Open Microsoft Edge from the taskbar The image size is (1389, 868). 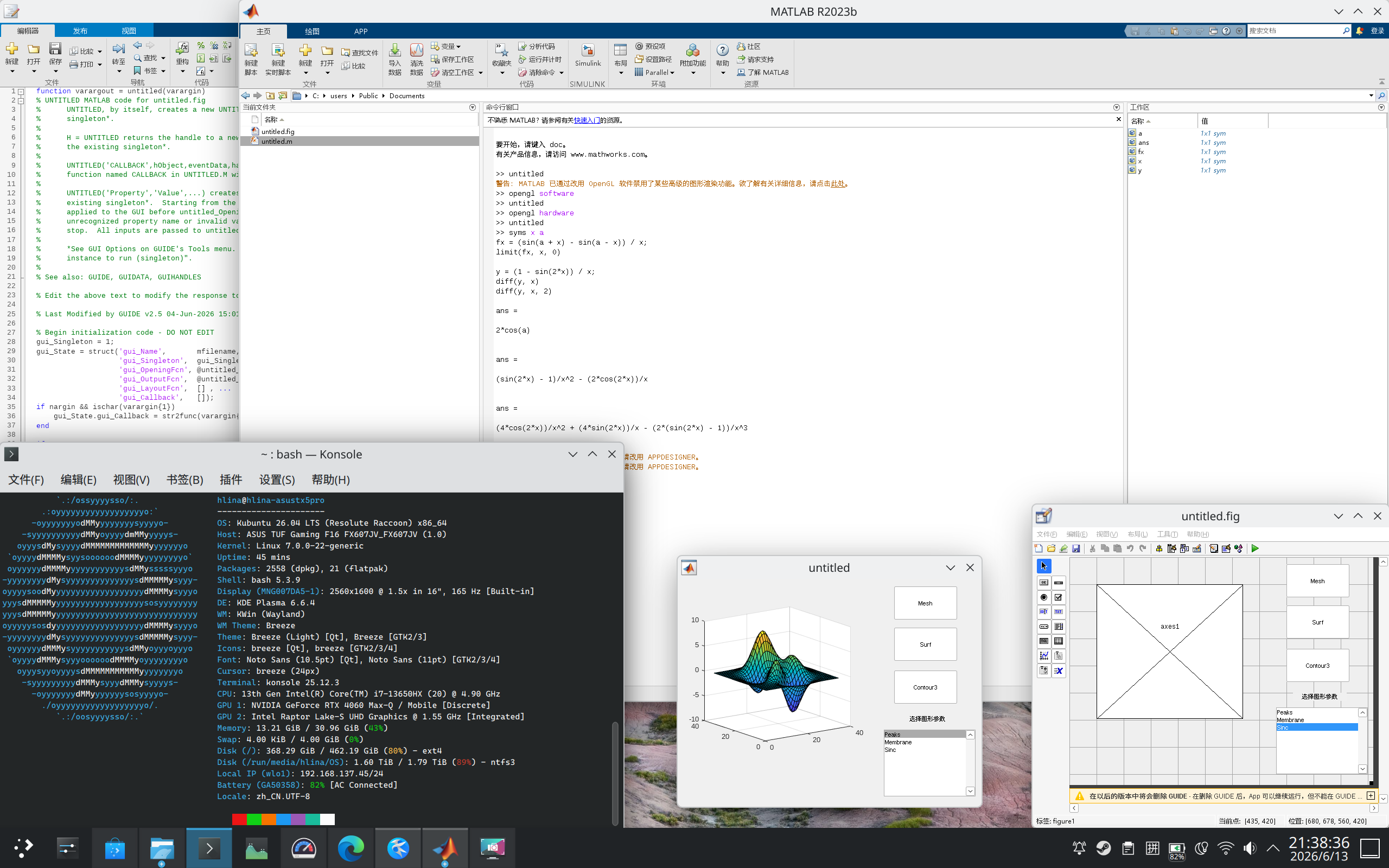(351, 848)
